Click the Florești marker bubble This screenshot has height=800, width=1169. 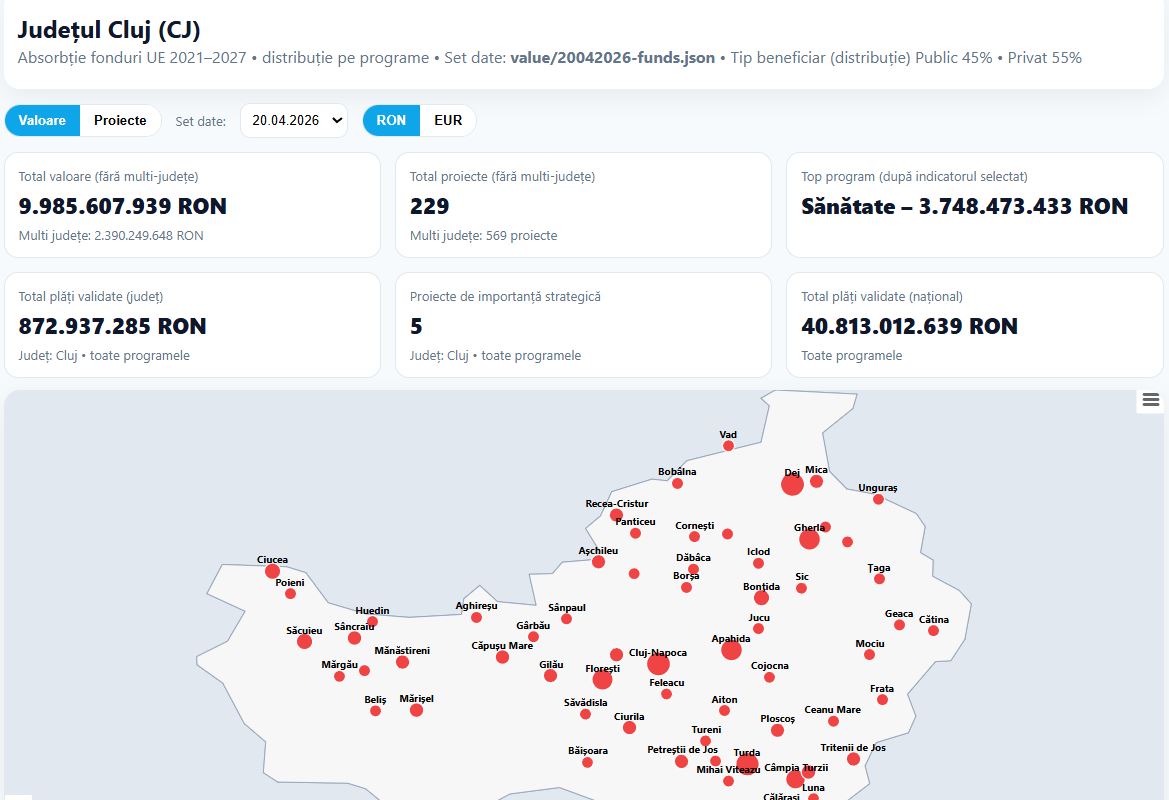(602, 680)
